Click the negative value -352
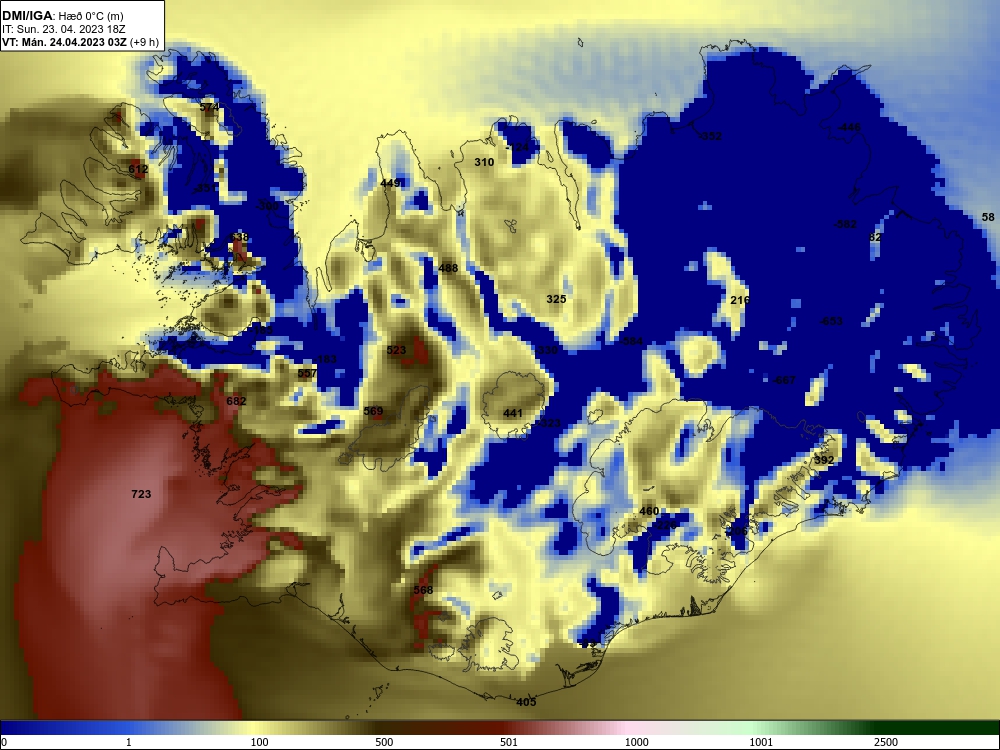The image size is (1000, 750). coord(710,136)
